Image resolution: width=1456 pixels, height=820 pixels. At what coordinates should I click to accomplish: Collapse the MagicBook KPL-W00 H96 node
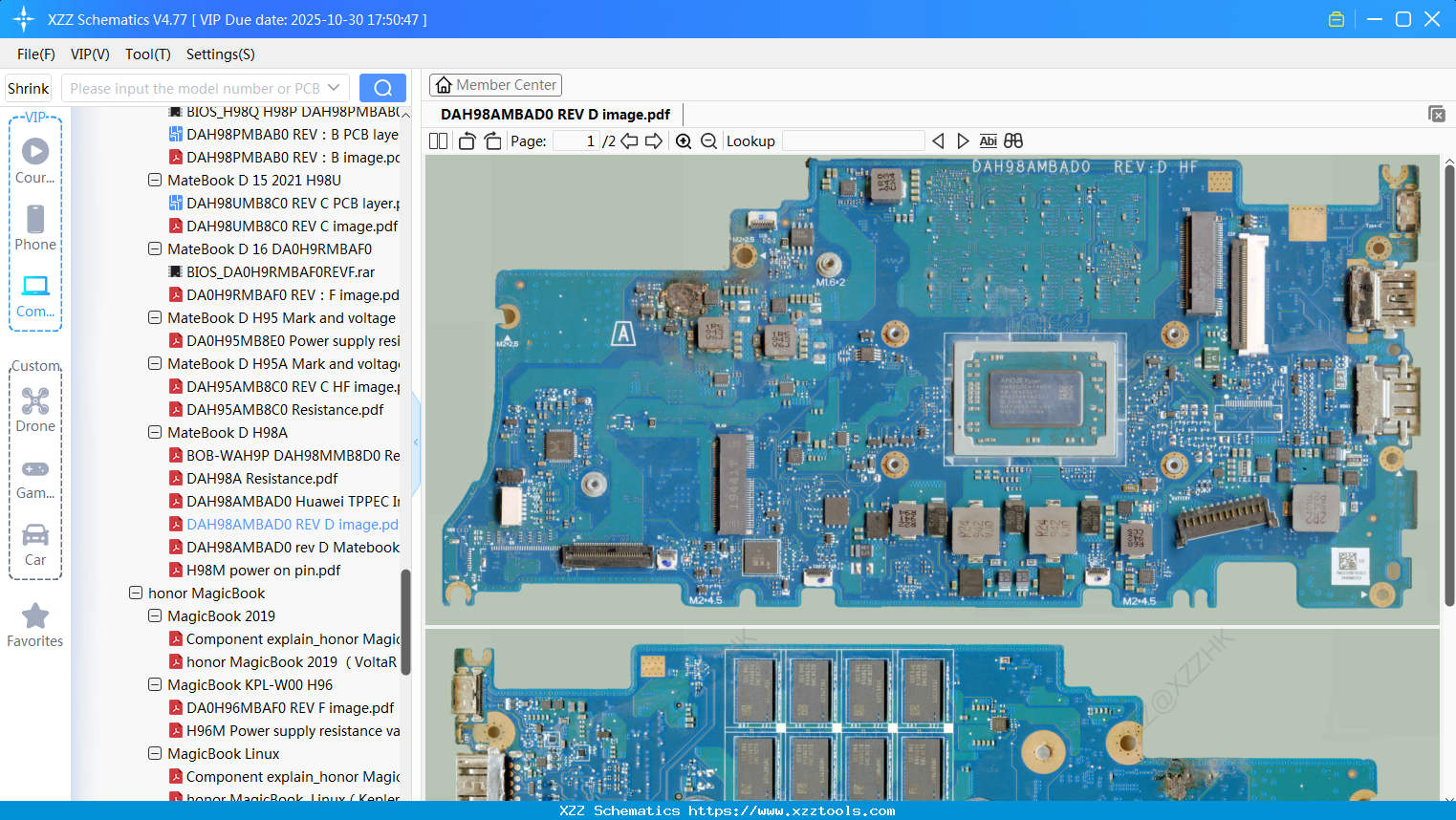click(155, 684)
